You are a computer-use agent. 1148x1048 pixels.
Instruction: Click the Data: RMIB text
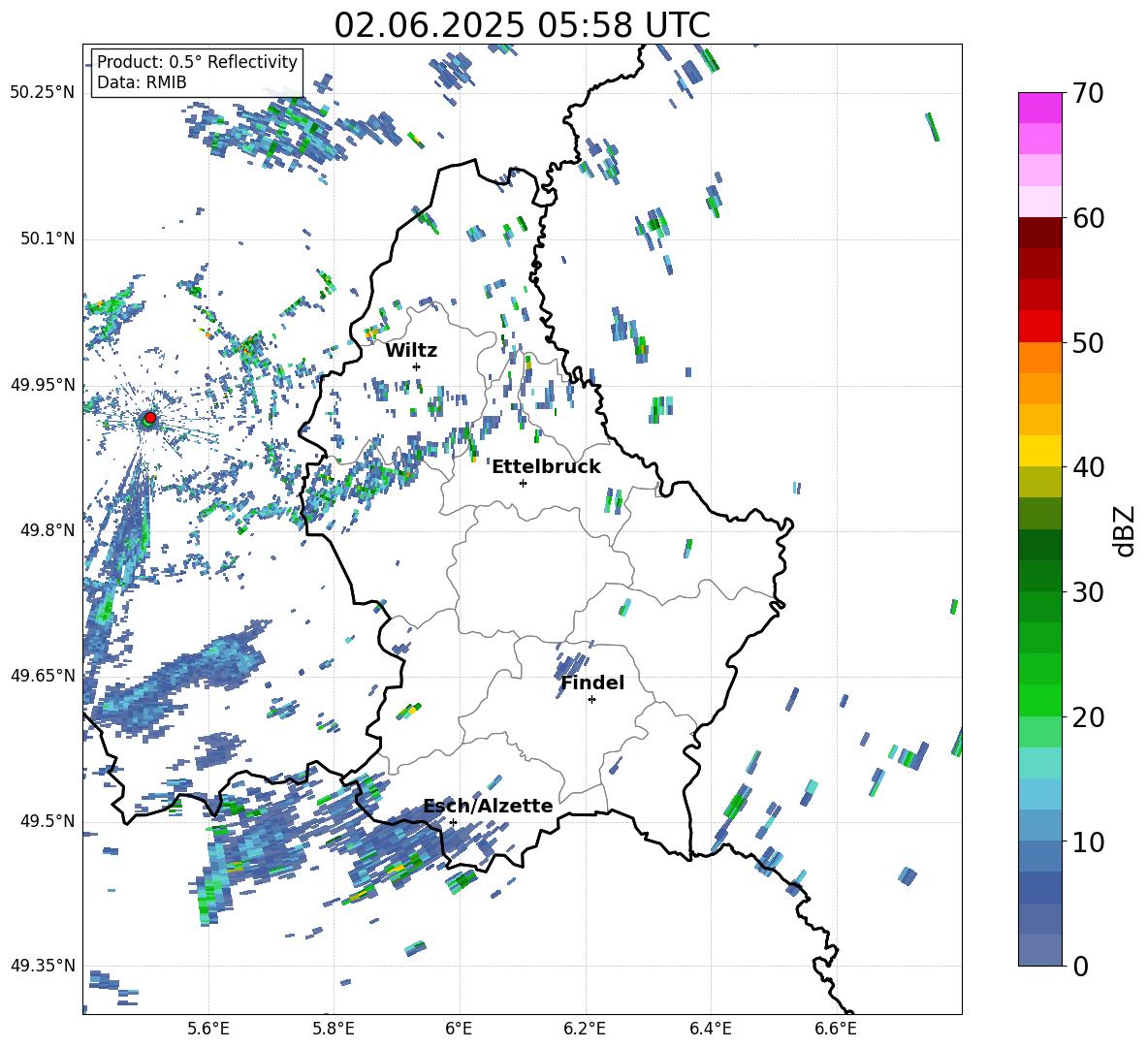(x=142, y=82)
